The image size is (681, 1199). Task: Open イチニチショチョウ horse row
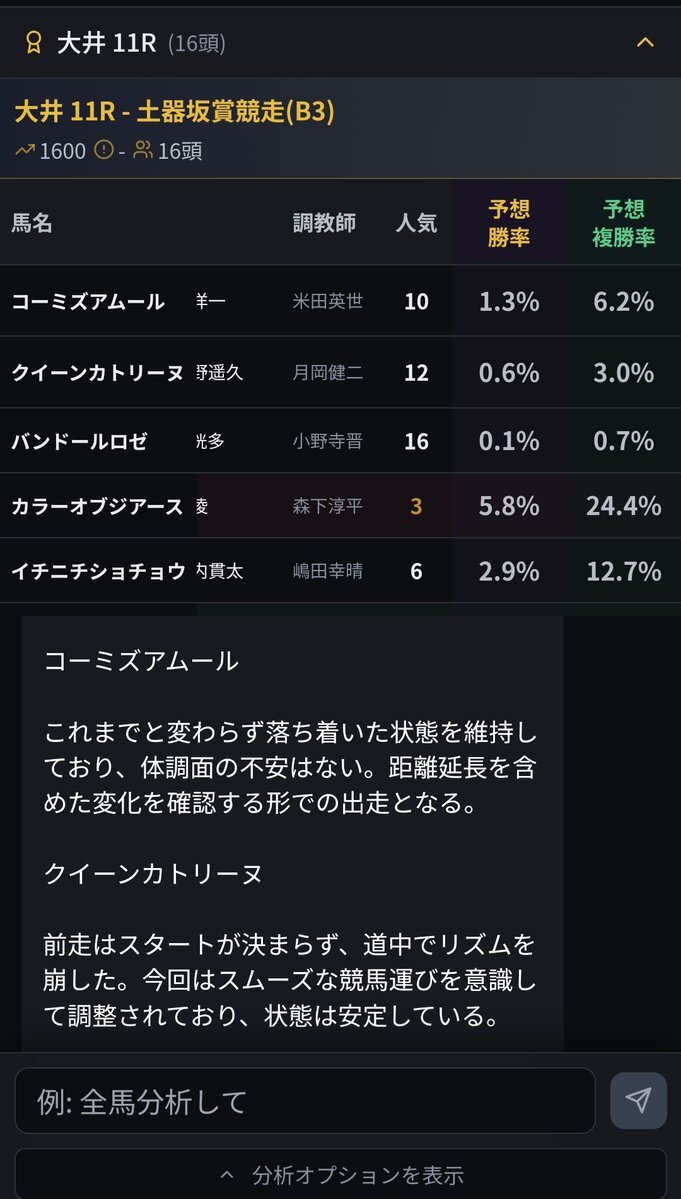click(x=98, y=571)
